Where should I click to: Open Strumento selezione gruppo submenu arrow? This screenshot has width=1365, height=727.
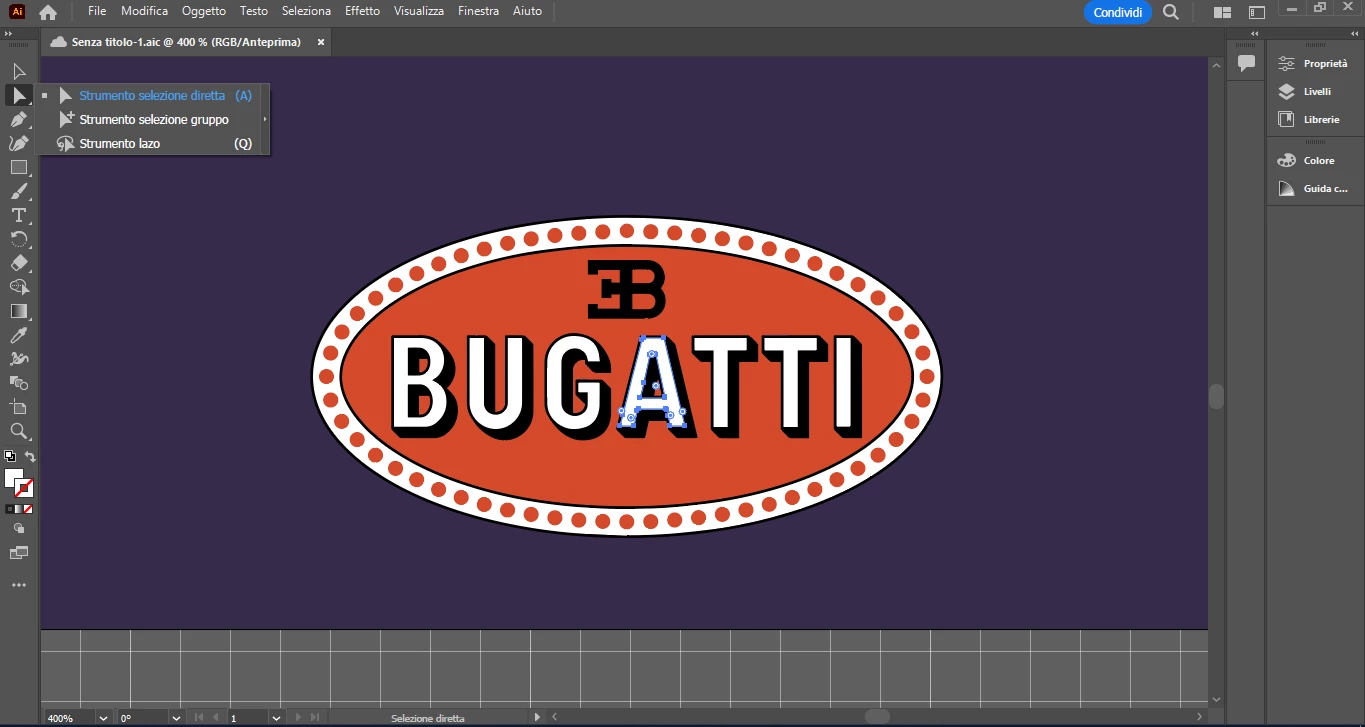coord(264,120)
